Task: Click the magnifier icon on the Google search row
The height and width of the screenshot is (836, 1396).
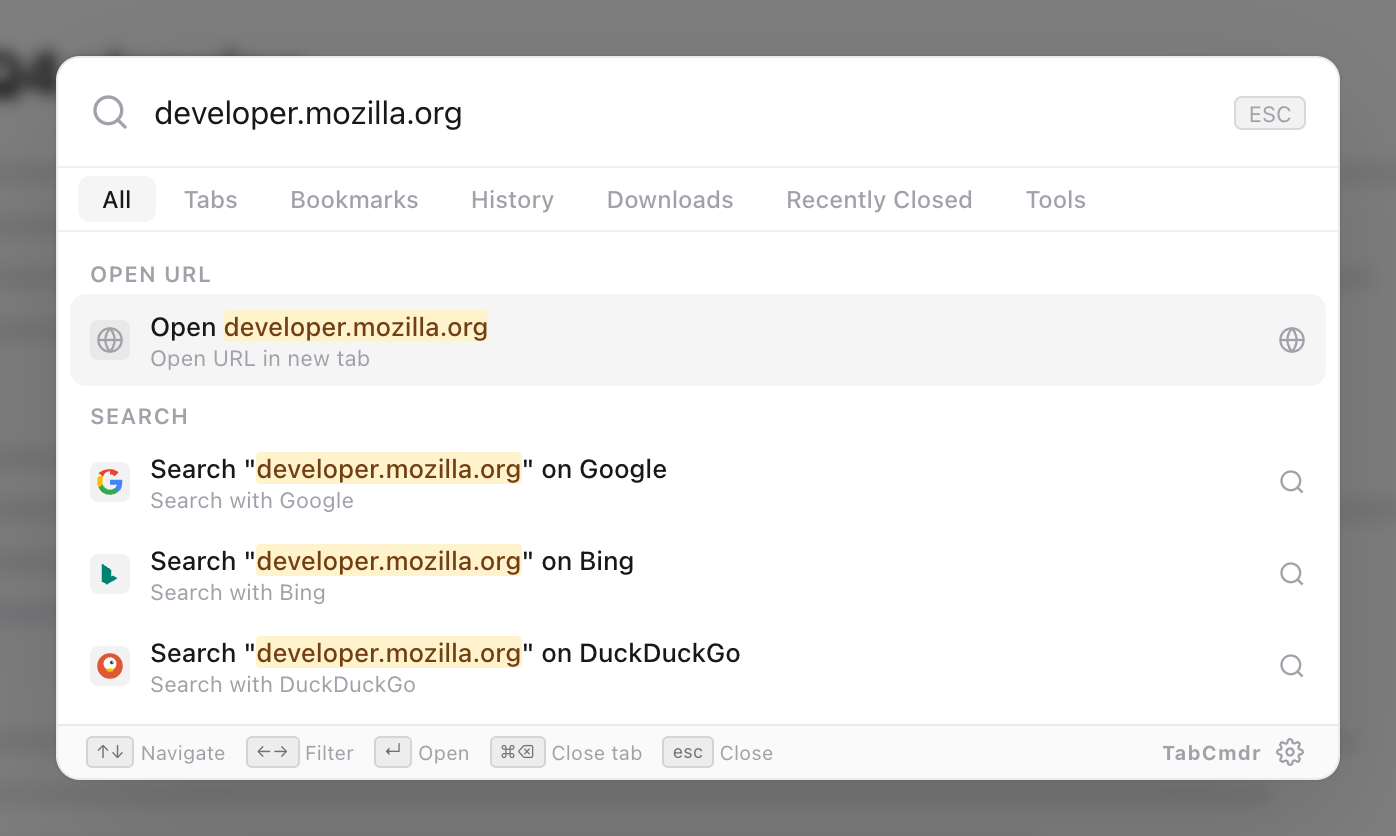Action: pos(1292,482)
